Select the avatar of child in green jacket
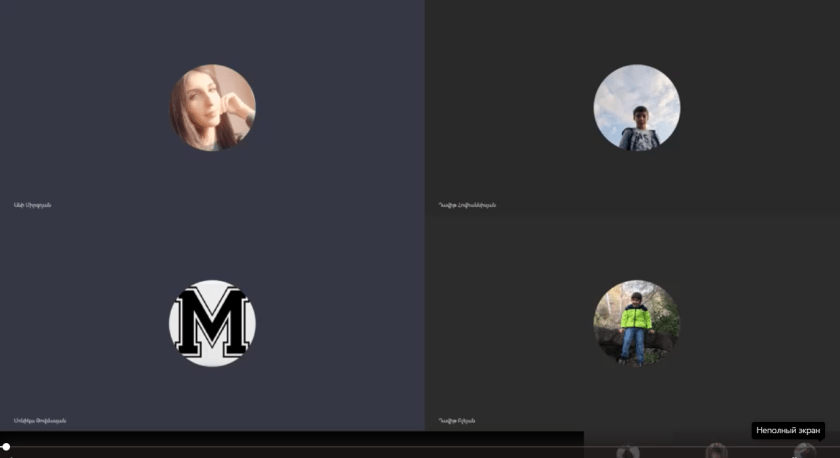This screenshot has width=840, height=458. point(637,324)
